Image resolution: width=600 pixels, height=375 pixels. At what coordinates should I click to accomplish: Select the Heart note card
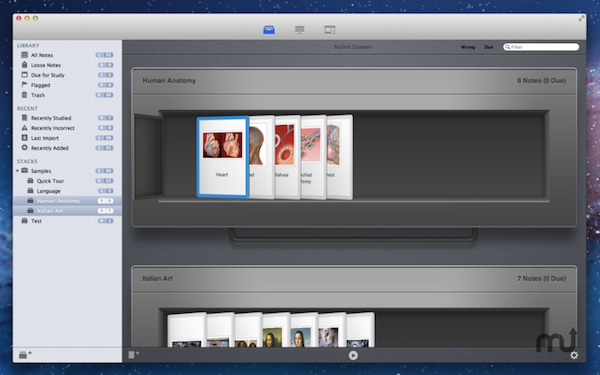[x=222, y=157]
